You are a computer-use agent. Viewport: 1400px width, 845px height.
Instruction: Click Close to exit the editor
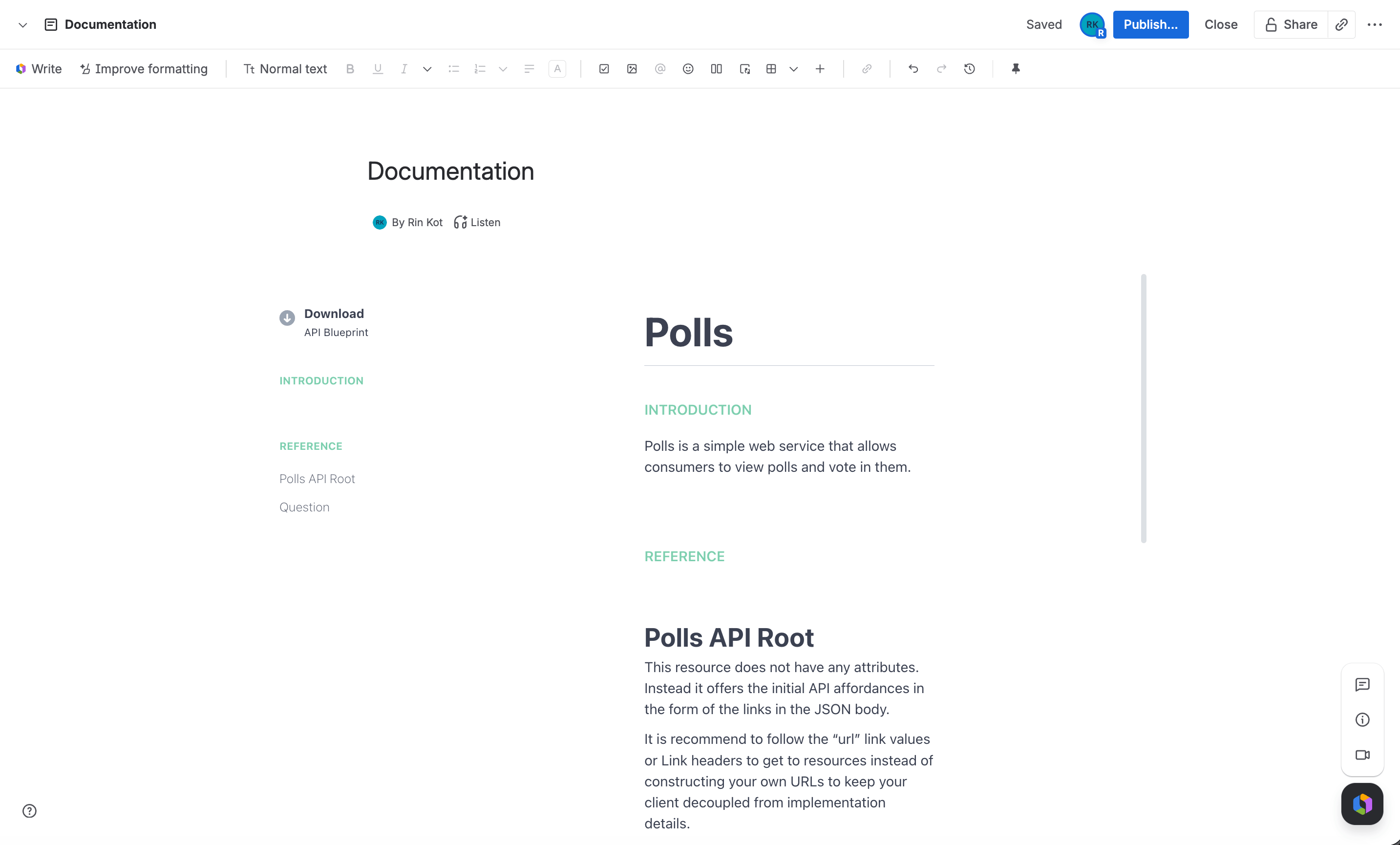pyautogui.click(x=1221, y=24)
